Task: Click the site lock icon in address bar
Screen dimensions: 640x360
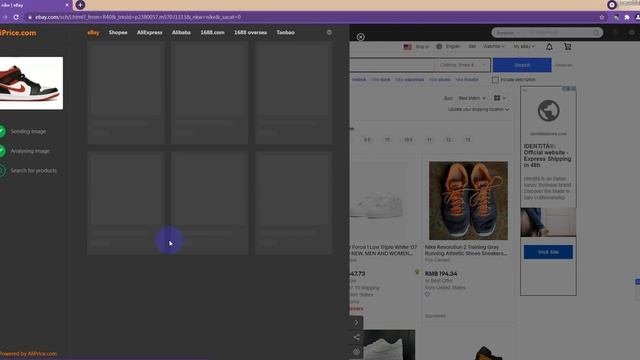Action: click(30, 17)
